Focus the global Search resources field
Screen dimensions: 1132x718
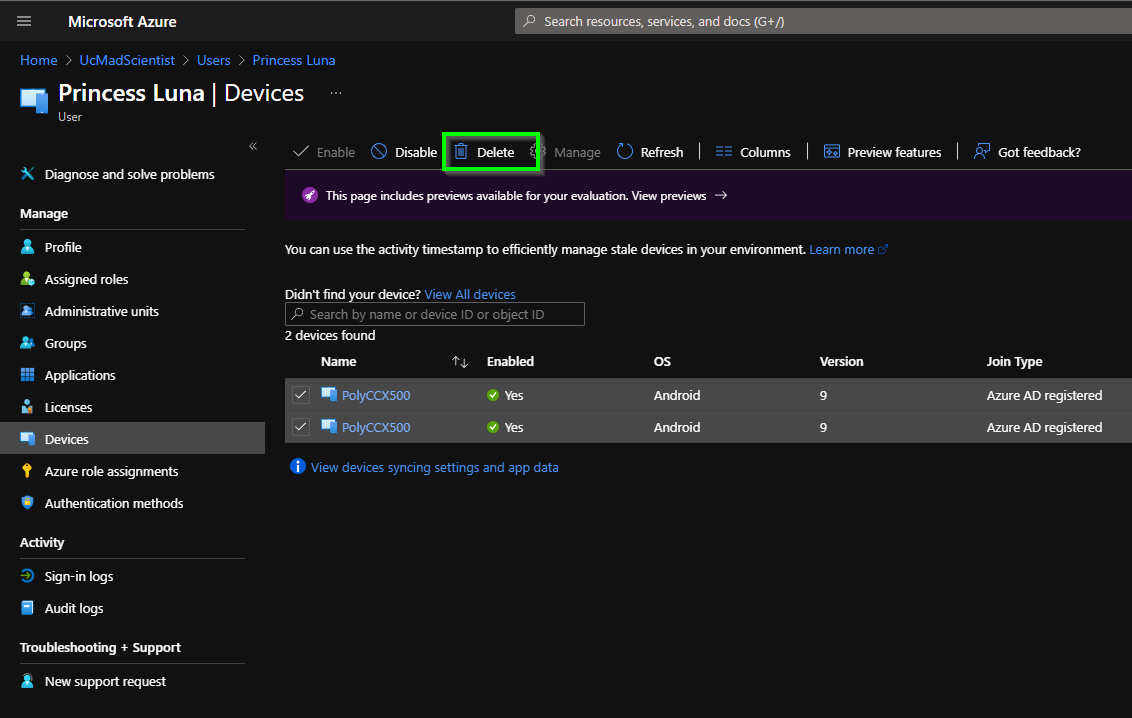(823, 21)
